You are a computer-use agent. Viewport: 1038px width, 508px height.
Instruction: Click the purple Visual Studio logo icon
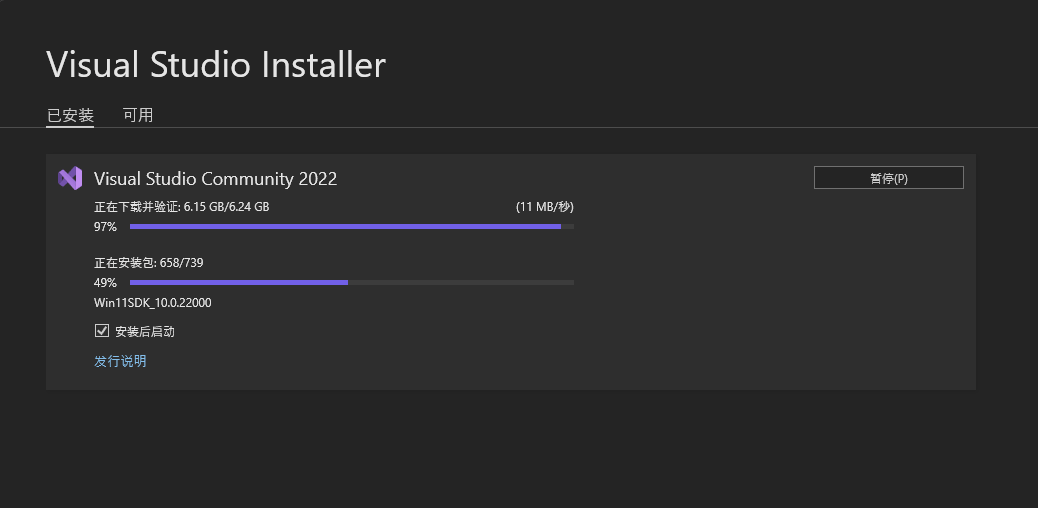pos(70,178)
